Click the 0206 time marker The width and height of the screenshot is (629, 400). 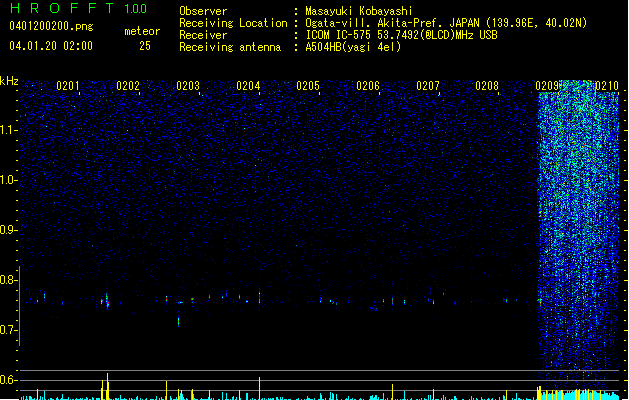pyautogui.click(x=368, y=85)
